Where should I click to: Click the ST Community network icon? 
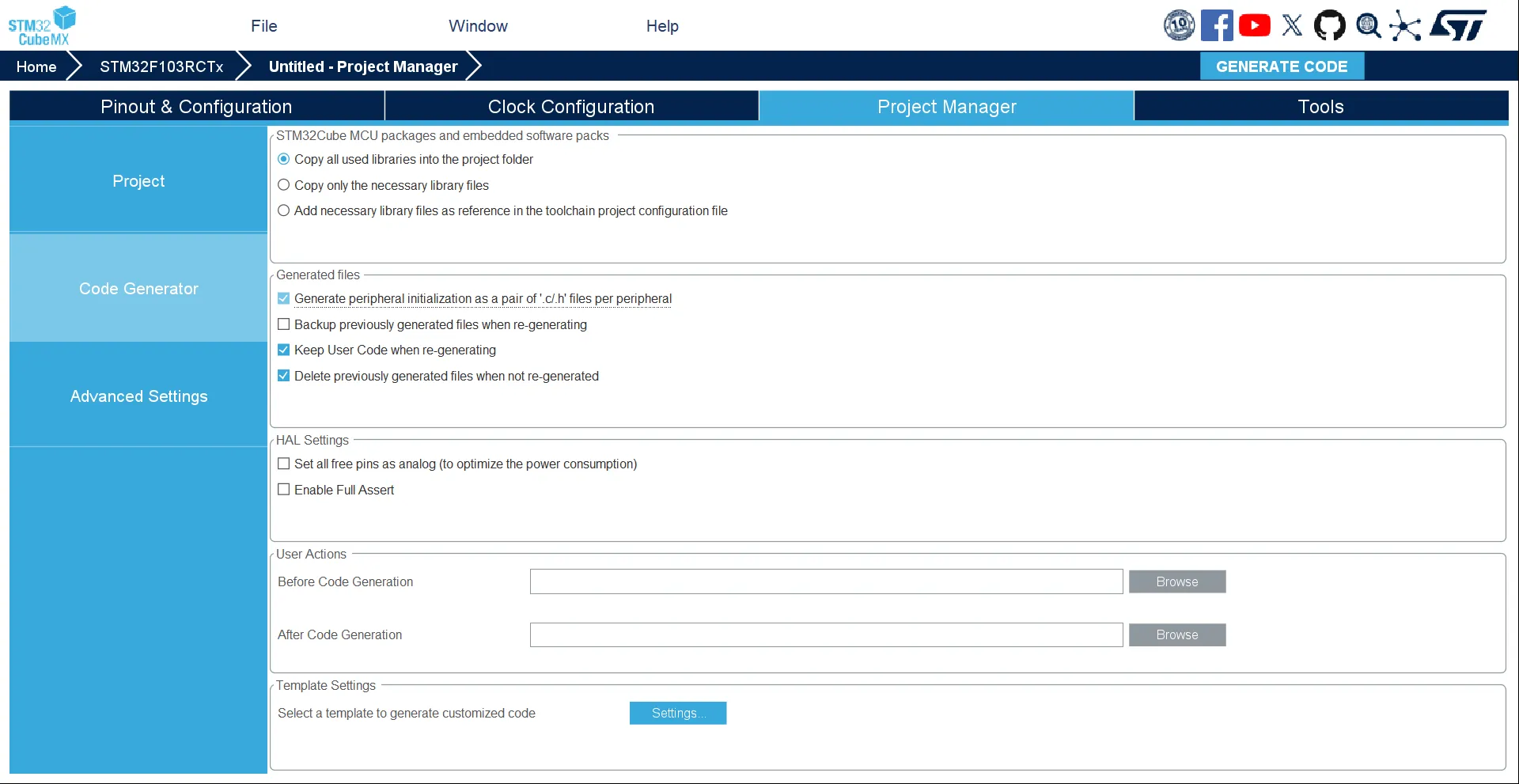(x=1406, y=25)
